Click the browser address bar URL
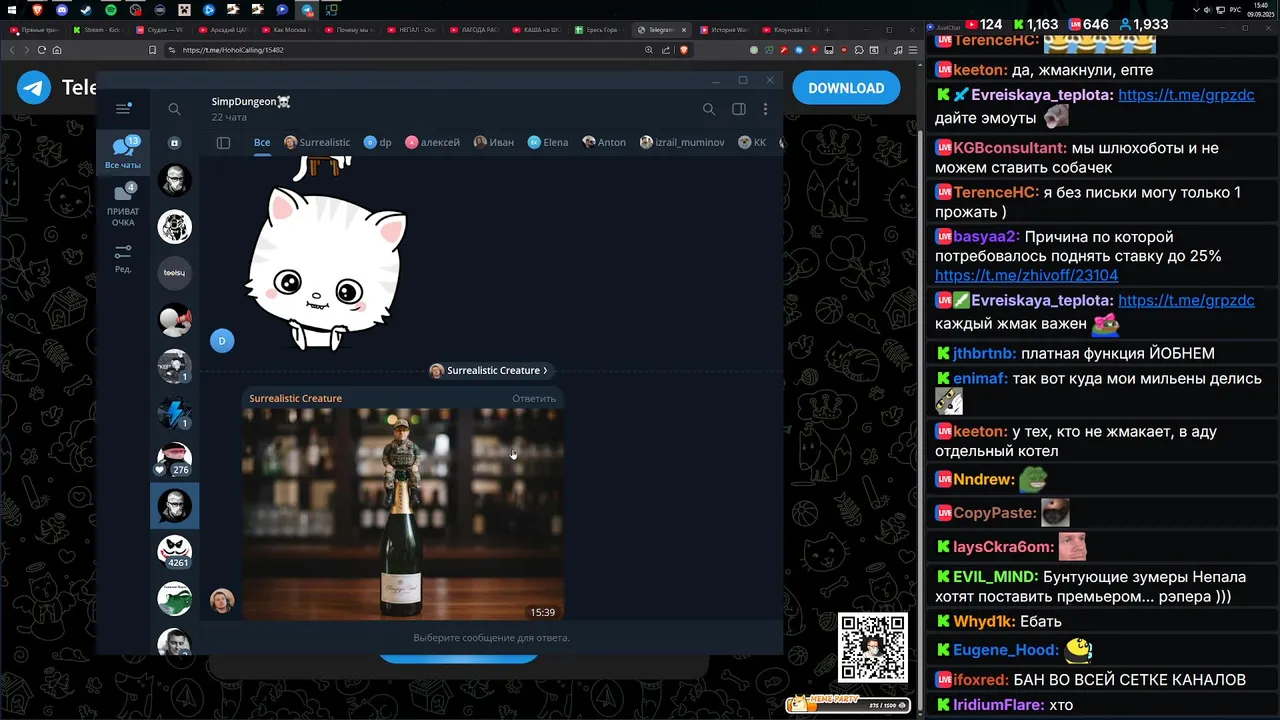Screen dimensions: 1280x720 pyautogui.click(x=233, y=50)
